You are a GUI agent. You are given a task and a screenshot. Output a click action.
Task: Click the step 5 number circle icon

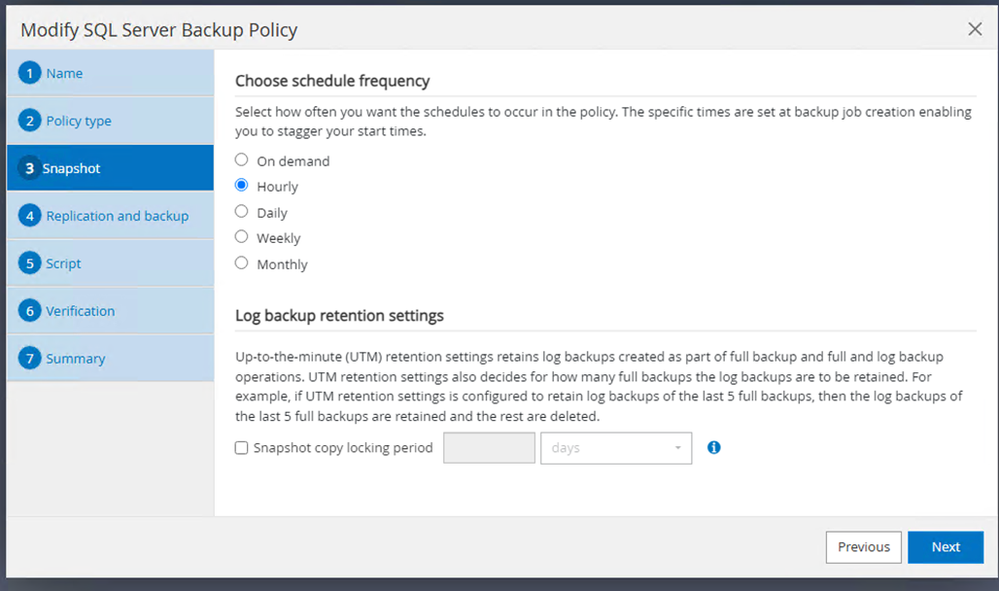coord(30,264)
